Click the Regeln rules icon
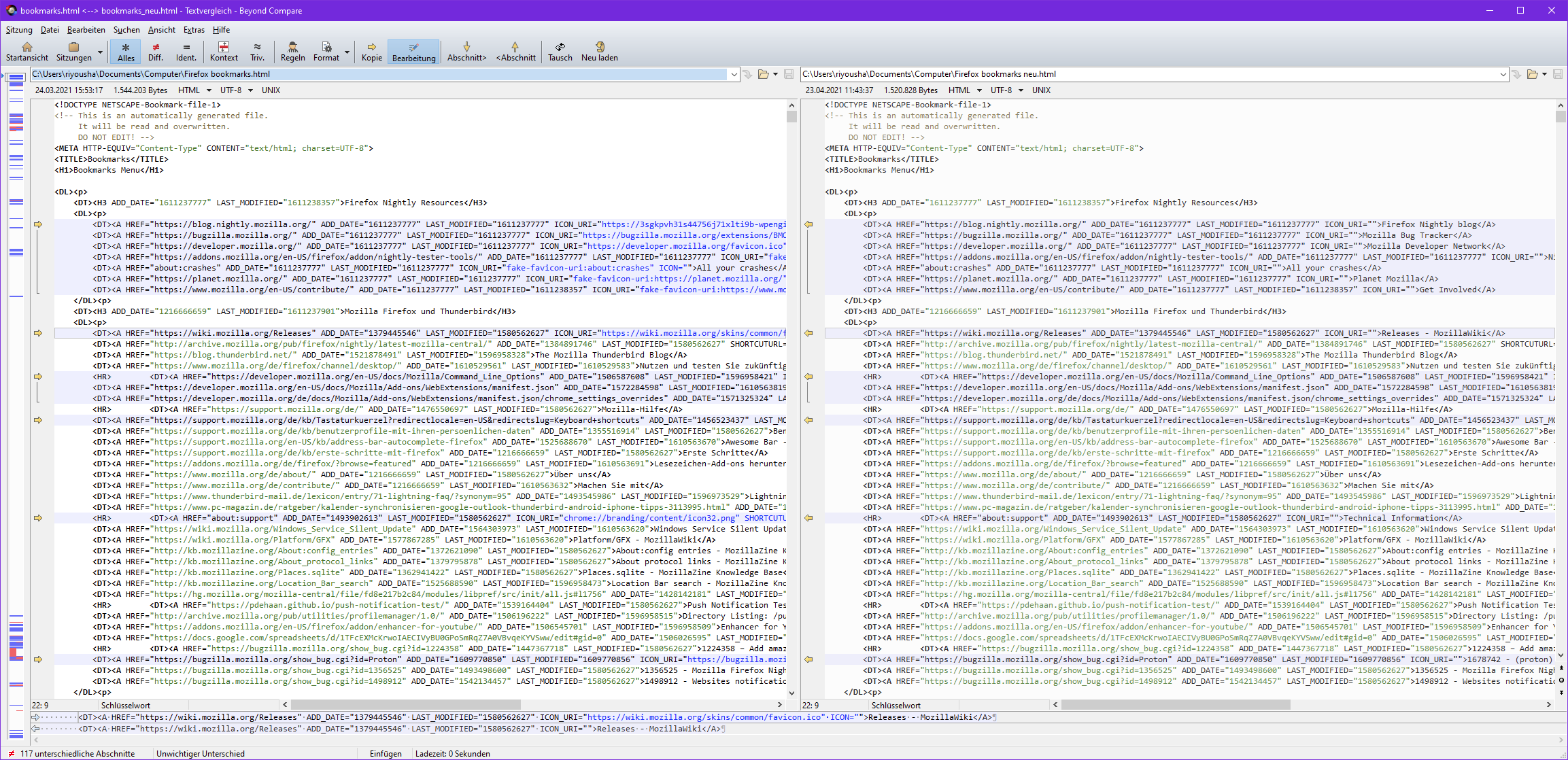This screenshot has width=1568, height=760. pyautogui.click(x=292, y=51)
